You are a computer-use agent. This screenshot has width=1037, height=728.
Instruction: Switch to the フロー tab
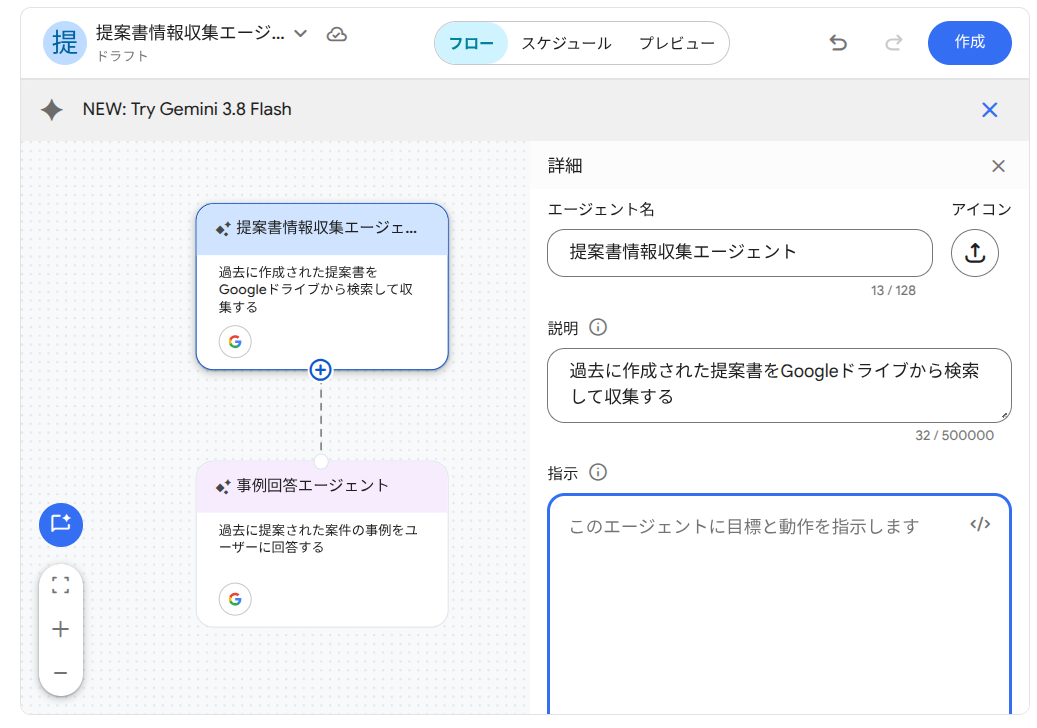pos(471,44)
